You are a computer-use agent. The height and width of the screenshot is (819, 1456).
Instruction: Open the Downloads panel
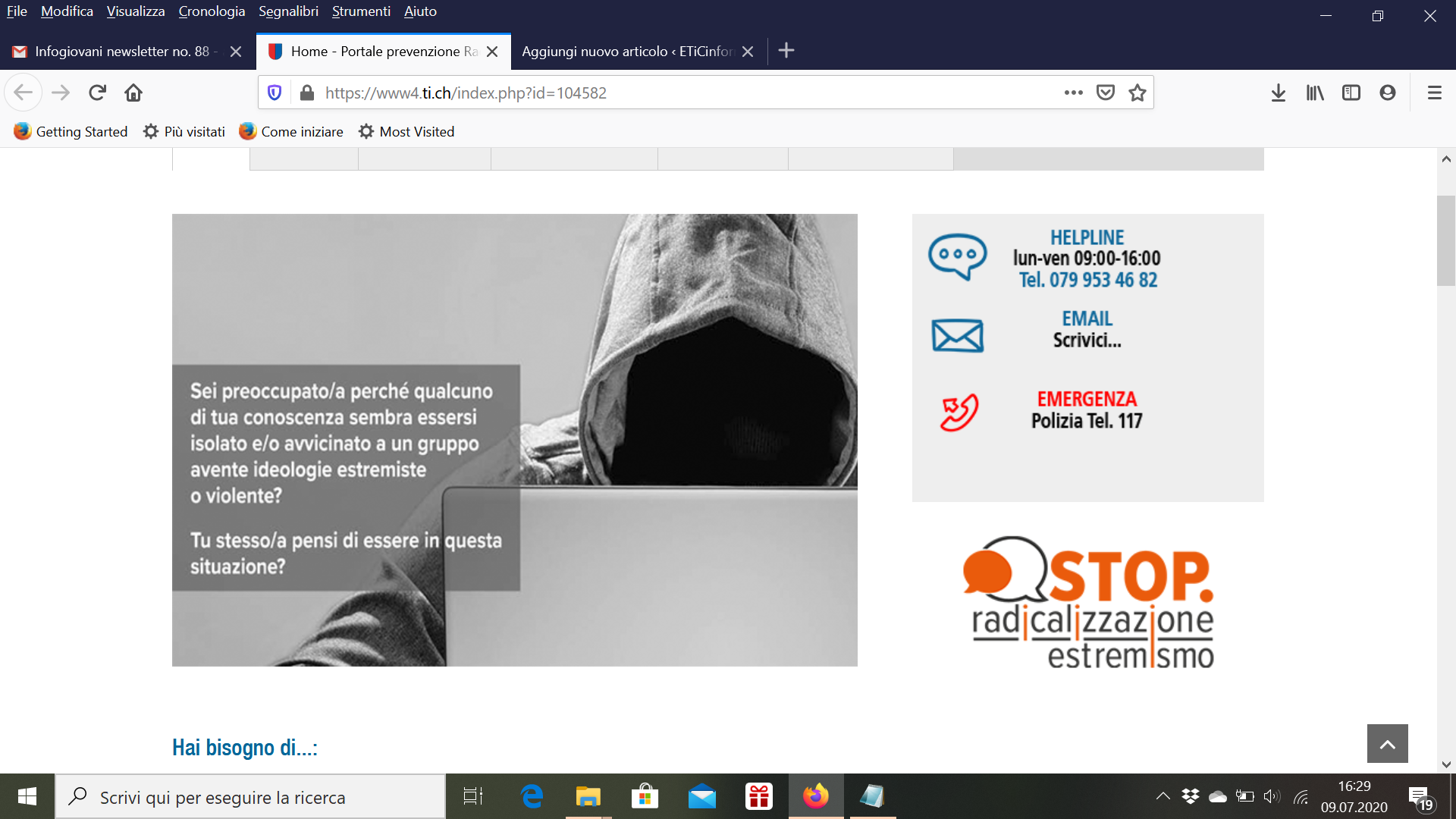(x=1279, y=93)
